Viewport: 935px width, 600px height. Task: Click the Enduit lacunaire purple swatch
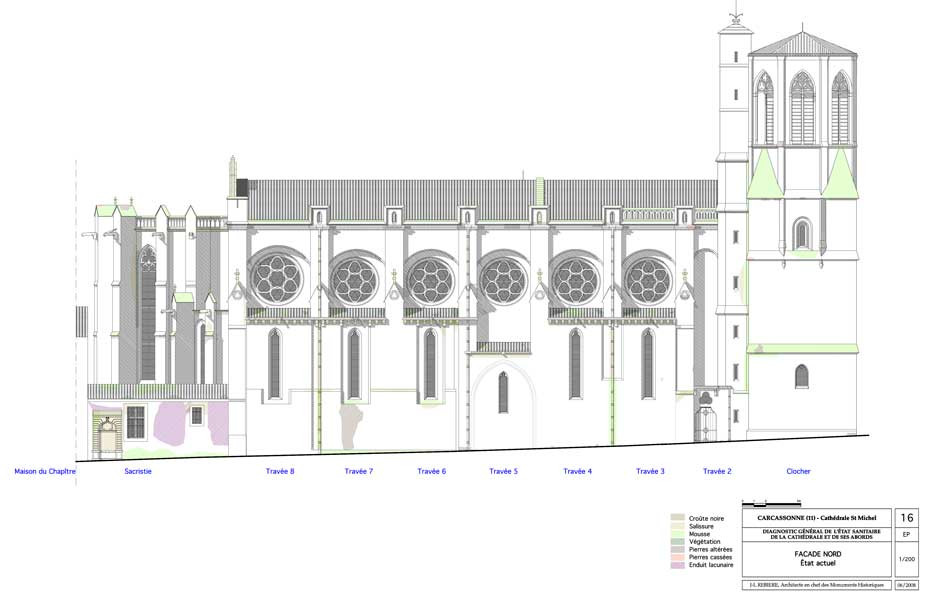[x=677, y=565]
